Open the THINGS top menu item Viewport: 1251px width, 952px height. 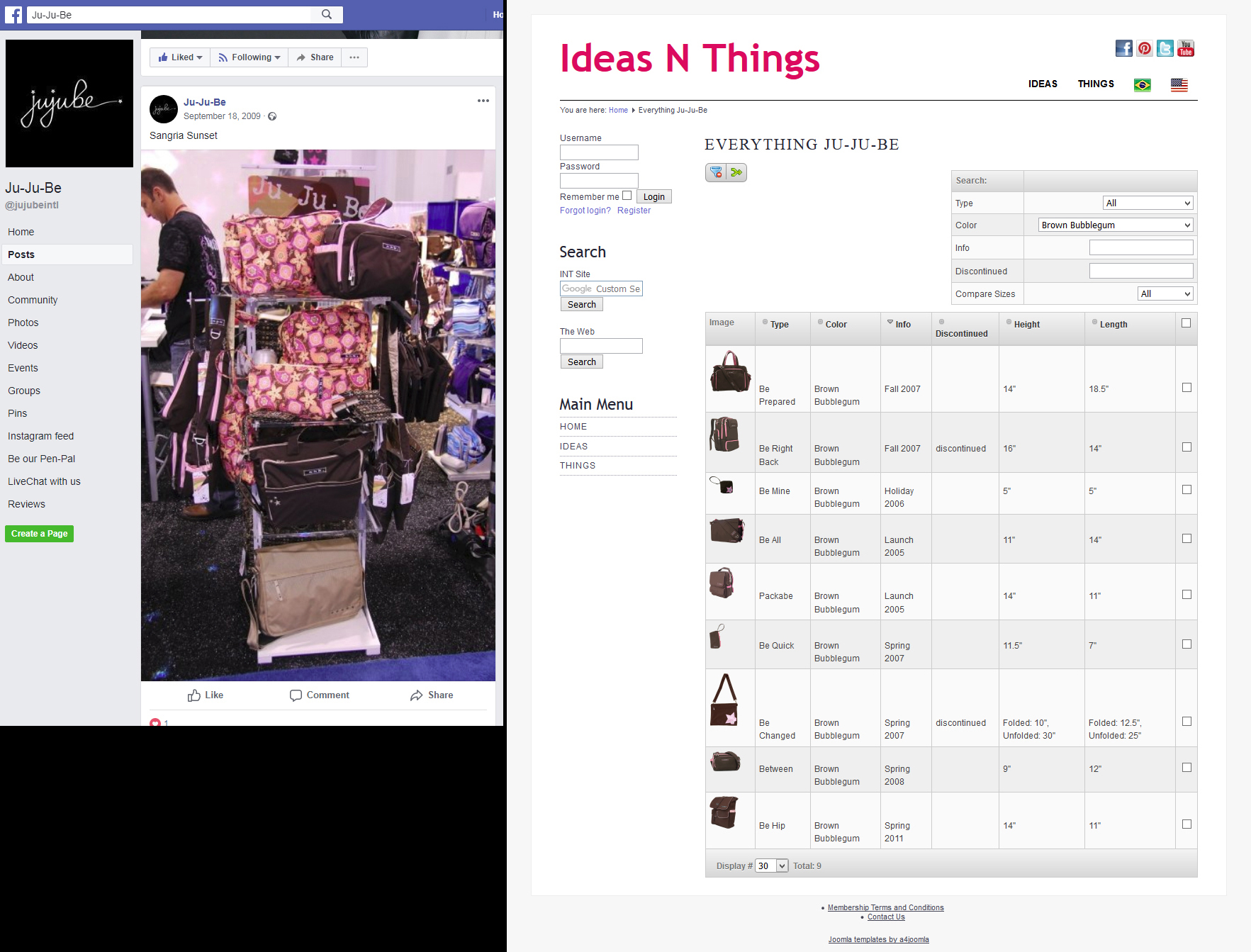click(x=1096, y=84)
